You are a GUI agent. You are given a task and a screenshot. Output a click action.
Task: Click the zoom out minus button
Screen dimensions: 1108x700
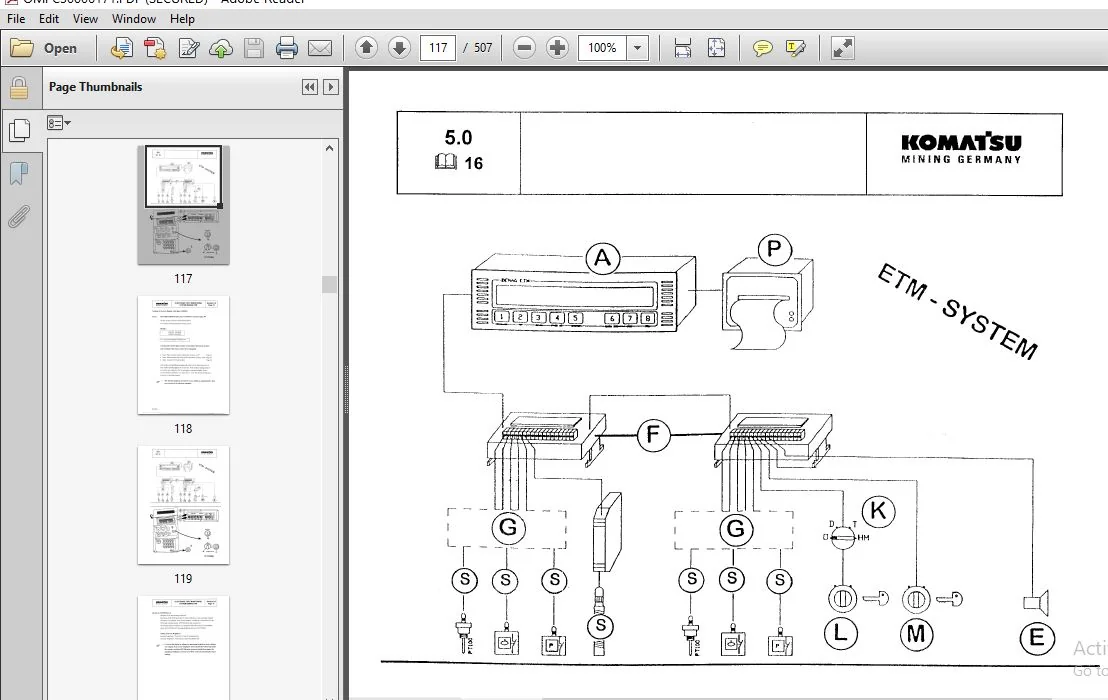click(x=524, y=48)
